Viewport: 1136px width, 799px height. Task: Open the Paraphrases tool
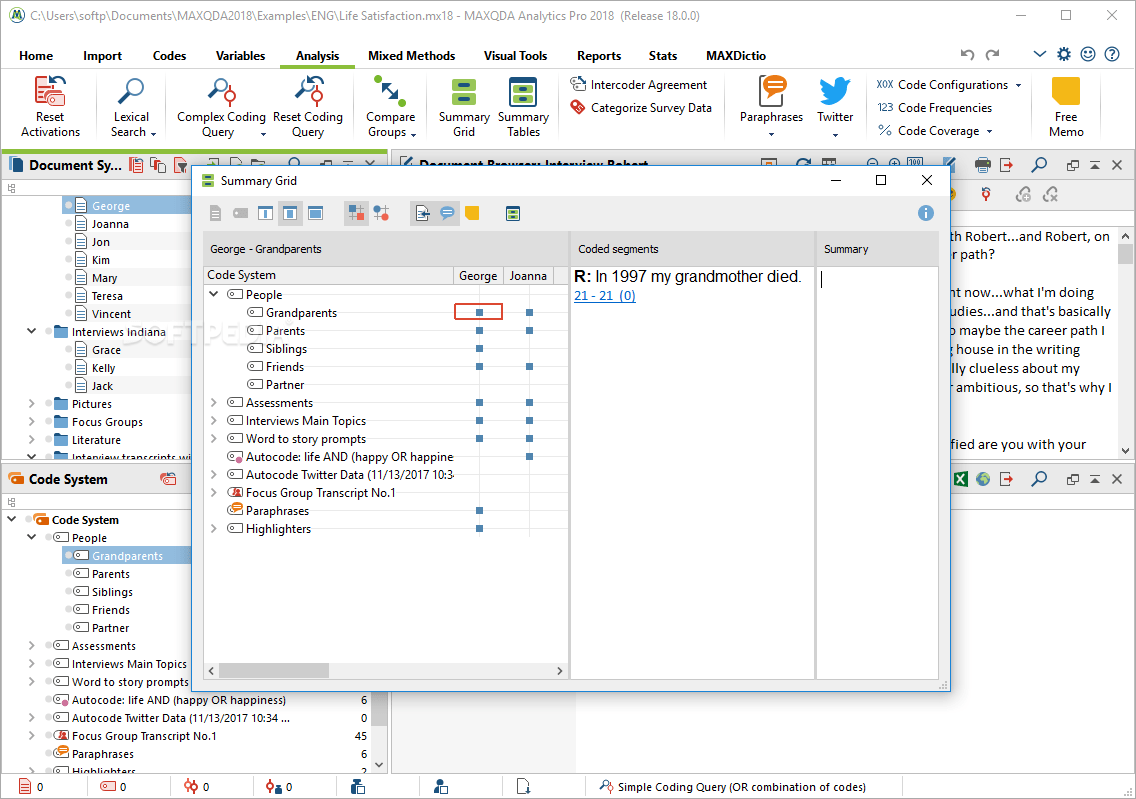tap(771, 107)
